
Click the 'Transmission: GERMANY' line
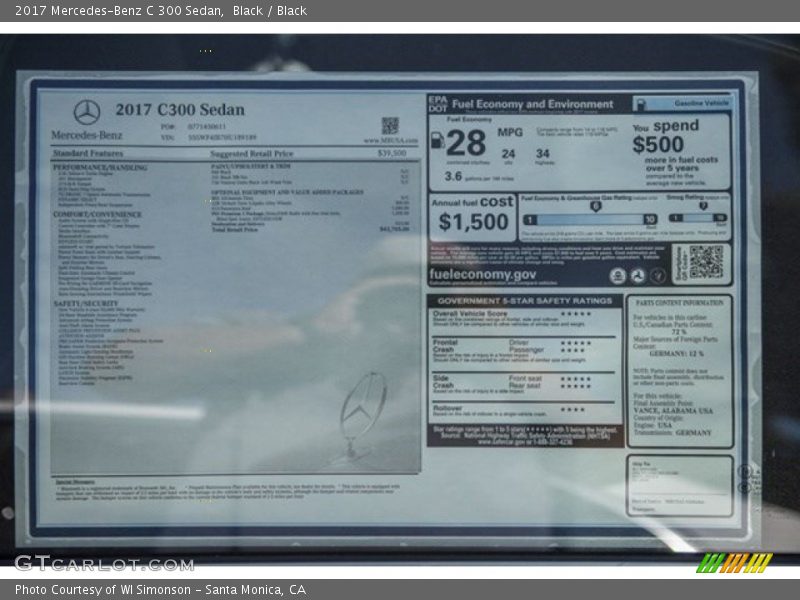pyautogui.click(x=672, y=432)
